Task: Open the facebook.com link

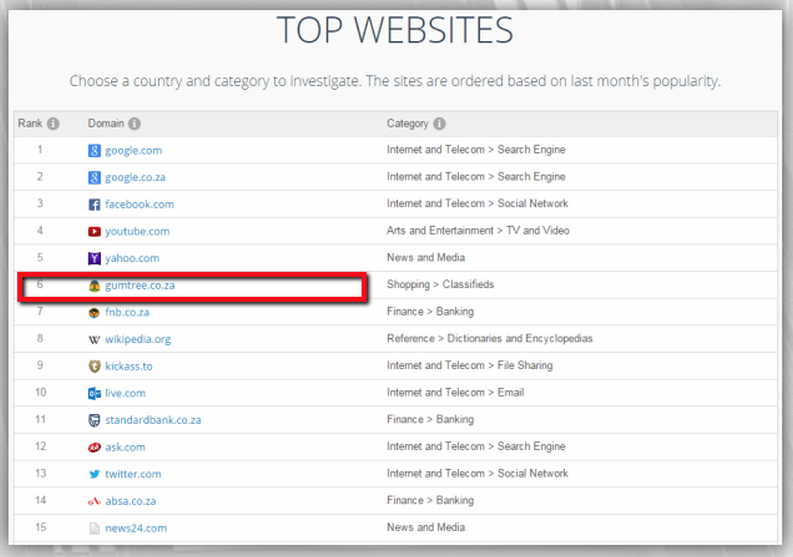Action: pos(140,204)
